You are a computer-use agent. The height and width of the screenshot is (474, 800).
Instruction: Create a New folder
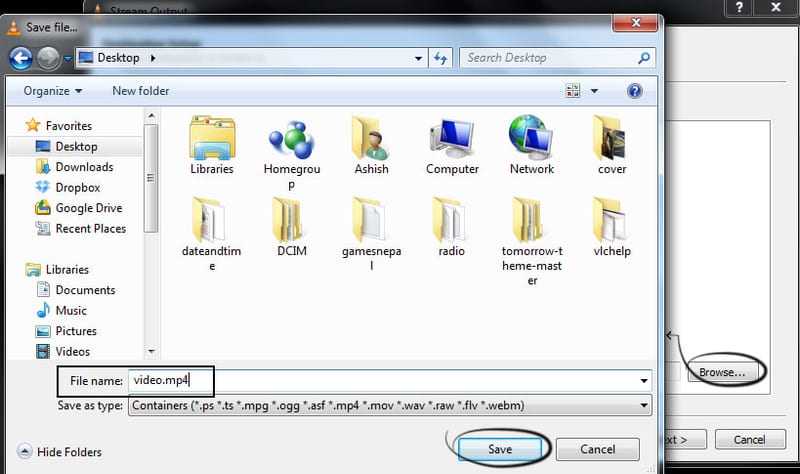pos(140,91)
